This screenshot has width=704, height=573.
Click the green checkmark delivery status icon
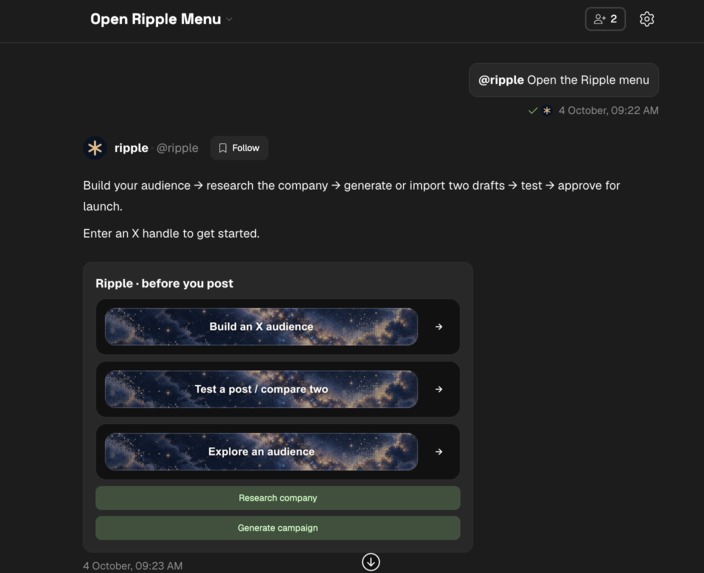(532, 110)
